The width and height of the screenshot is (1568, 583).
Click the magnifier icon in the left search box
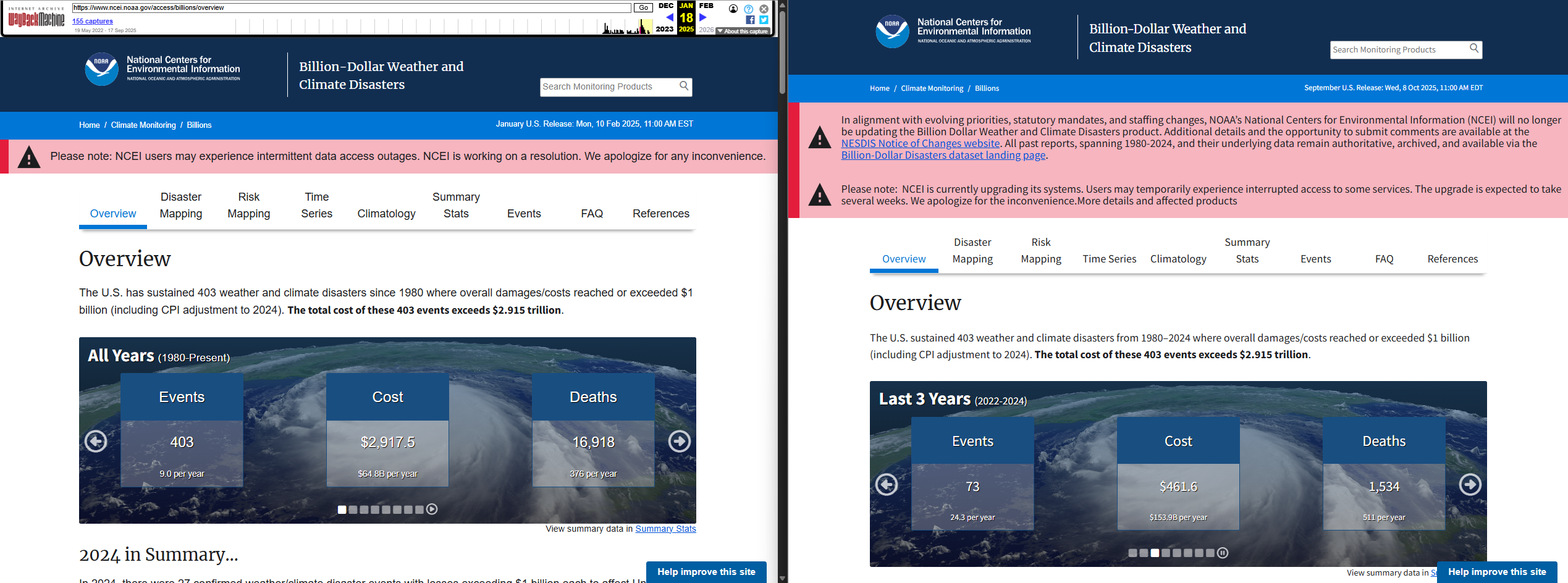click(x=684, y=86)
